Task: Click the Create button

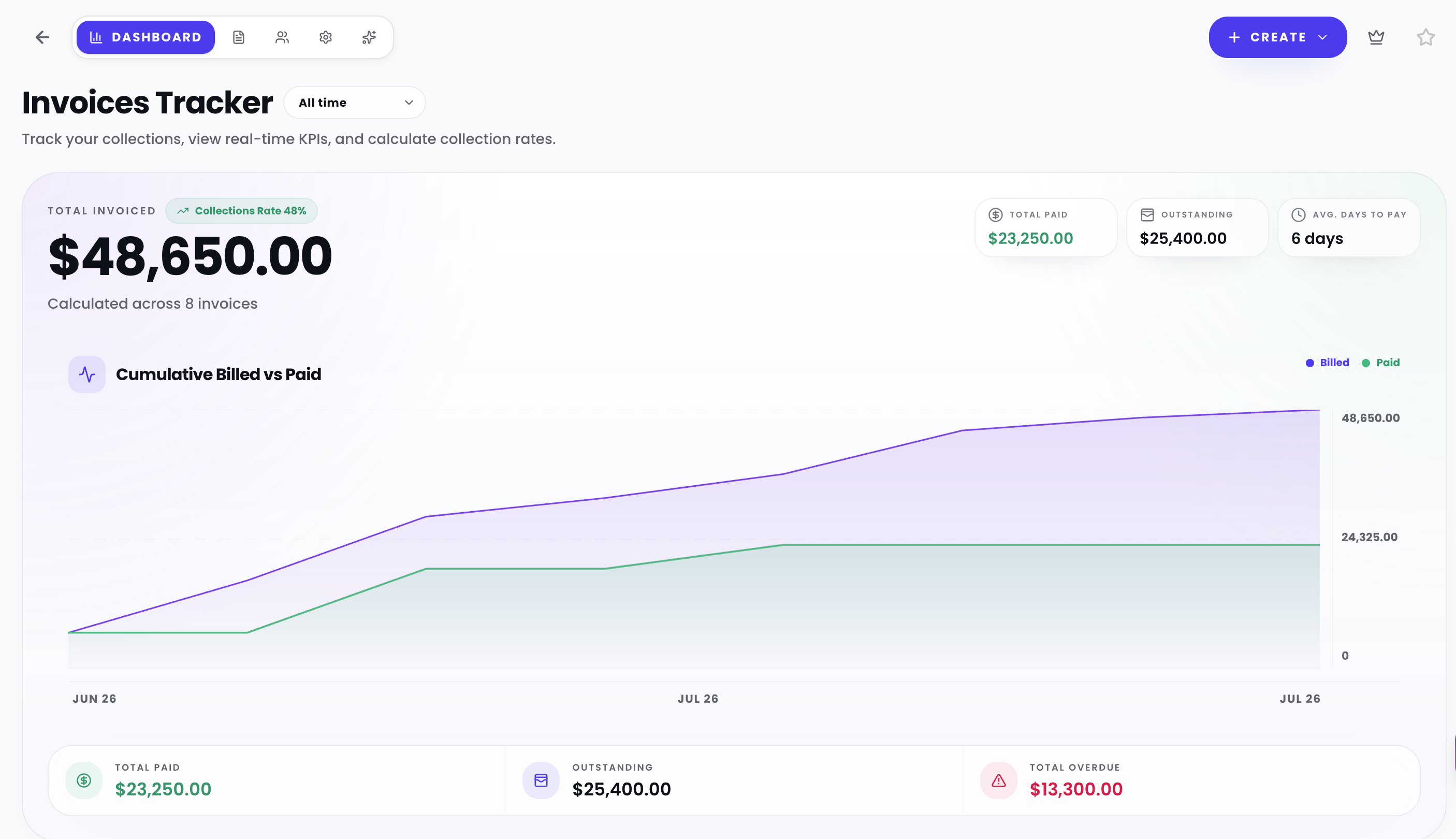Action: pyautogui.click(x=1277, y=37)
